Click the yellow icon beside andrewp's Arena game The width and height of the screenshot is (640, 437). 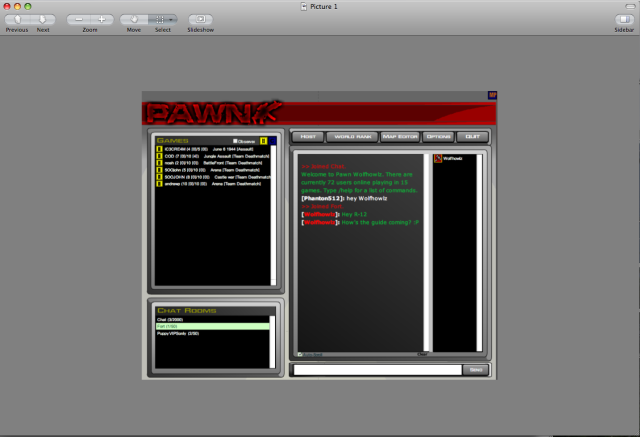point(159,184)
